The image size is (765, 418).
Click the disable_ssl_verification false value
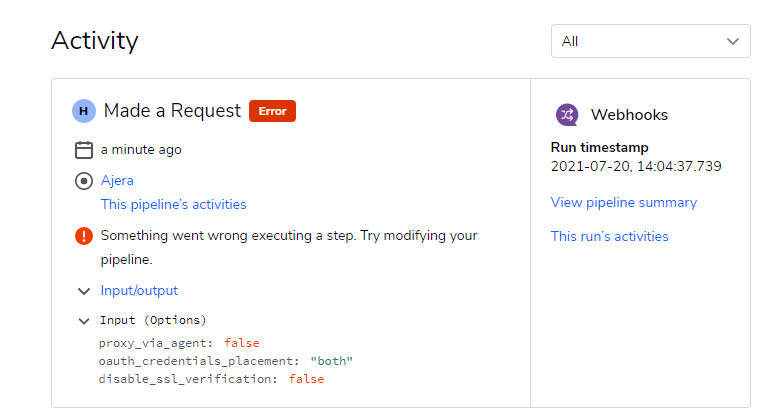(306, 379)
